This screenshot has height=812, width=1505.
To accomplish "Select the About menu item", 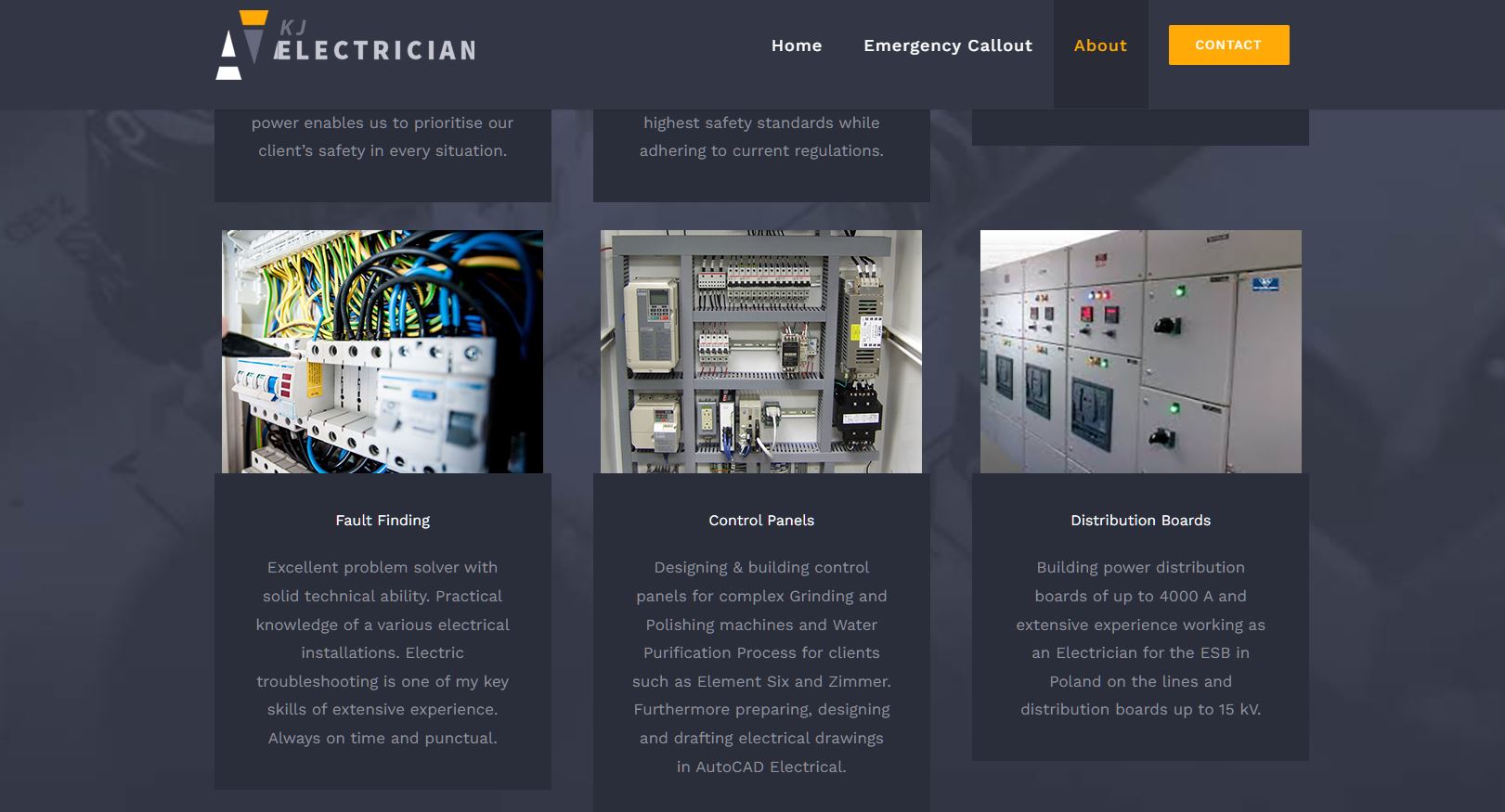I will click(1100, 45).
